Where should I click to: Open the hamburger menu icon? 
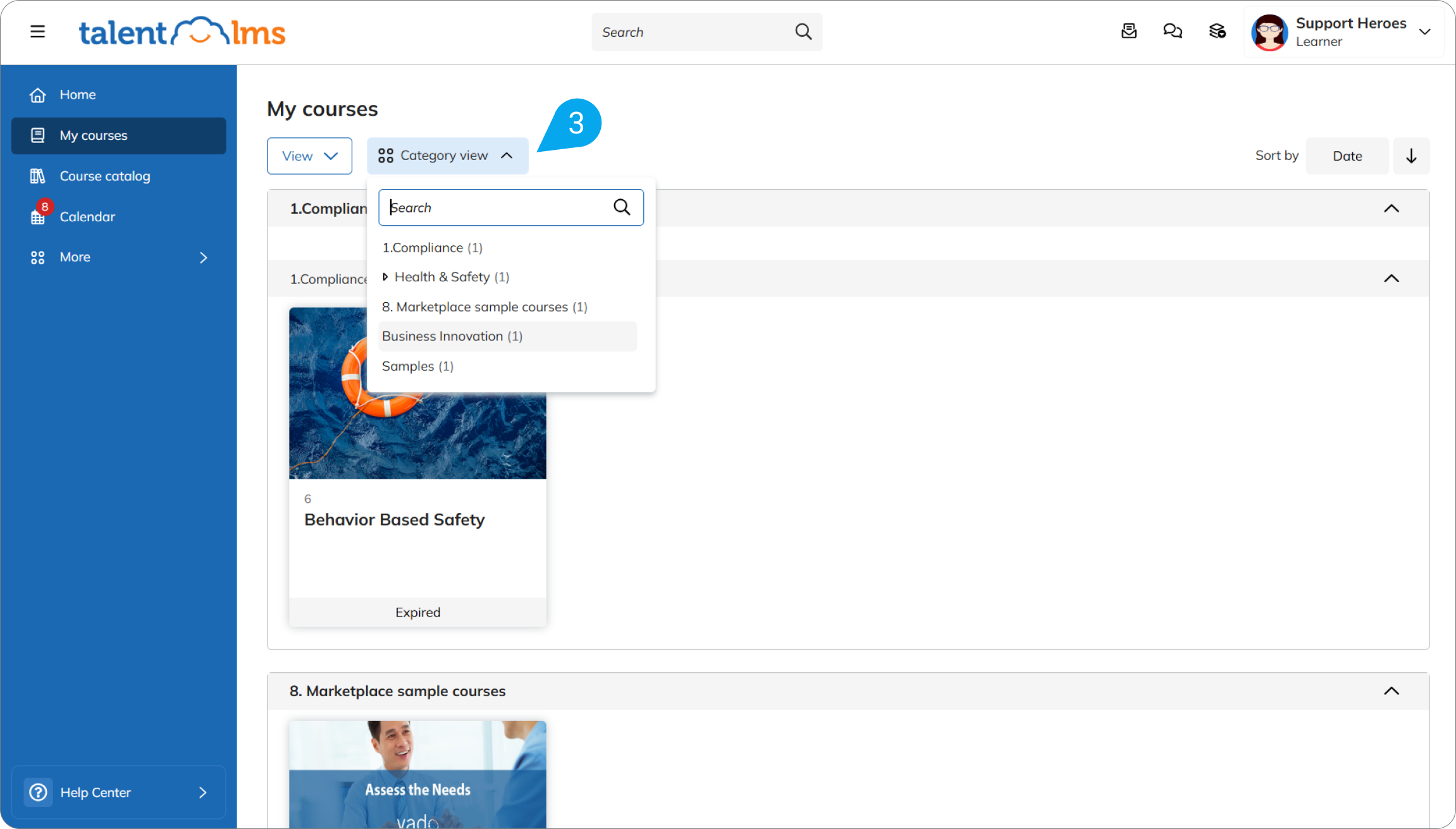pyautogui.click(x=37, y=32)
